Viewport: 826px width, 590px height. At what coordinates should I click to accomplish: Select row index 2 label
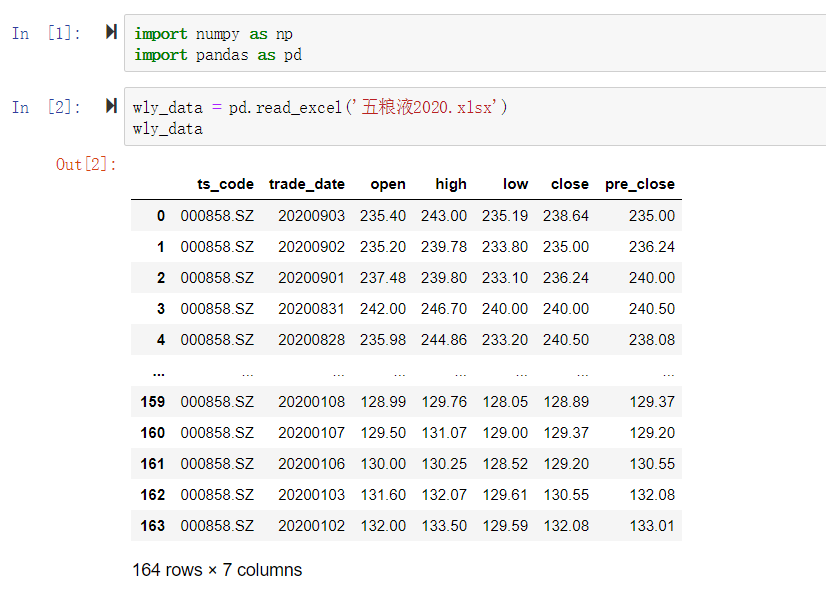(x=161, y=278)
